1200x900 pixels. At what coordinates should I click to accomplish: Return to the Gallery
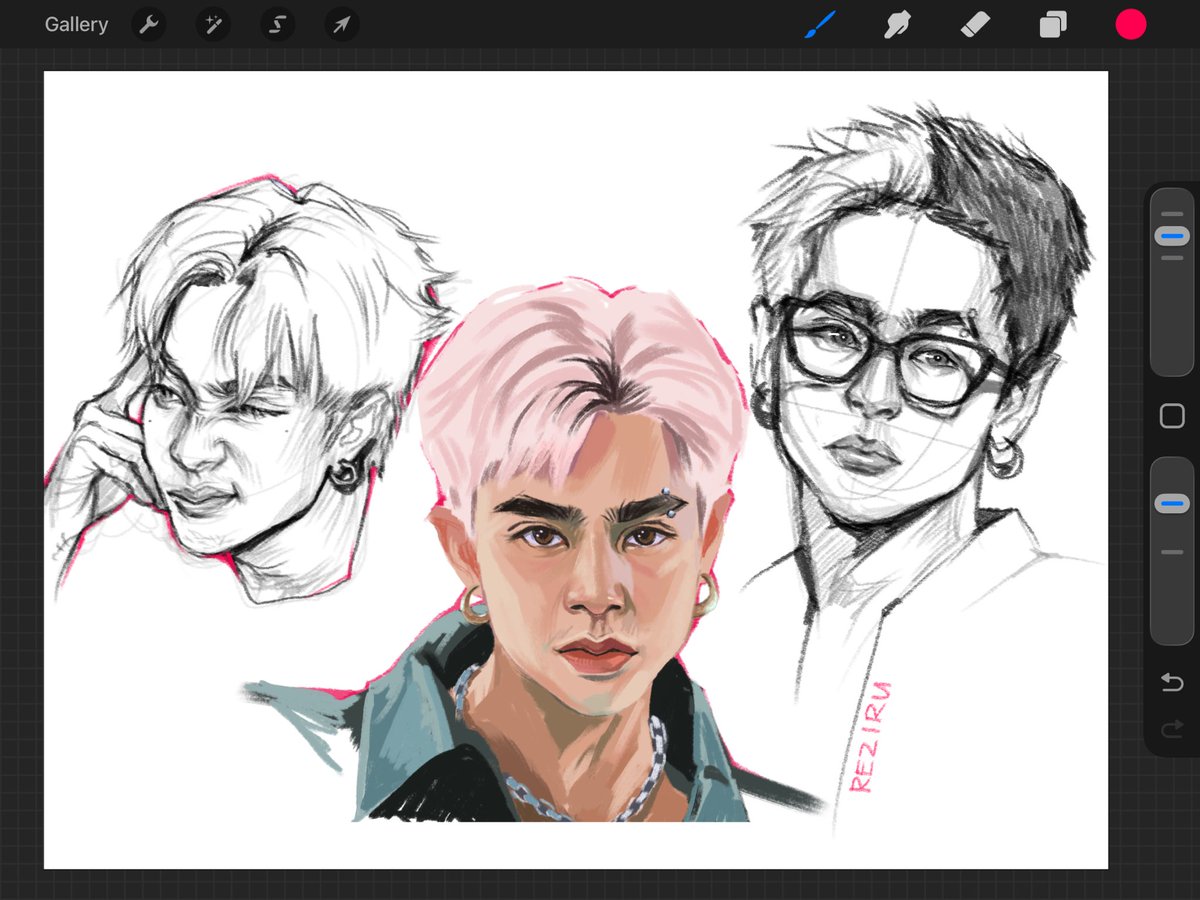[x=76, y=25]
